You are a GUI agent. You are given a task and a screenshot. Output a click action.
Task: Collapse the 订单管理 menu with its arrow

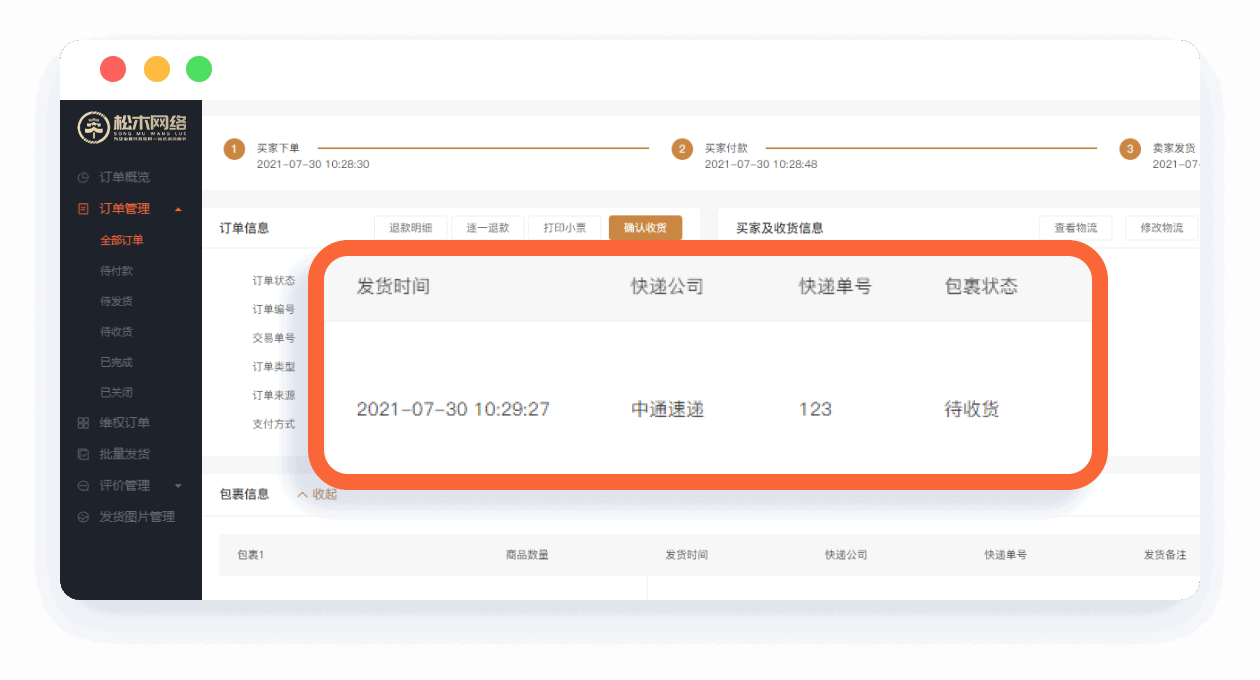178,209
